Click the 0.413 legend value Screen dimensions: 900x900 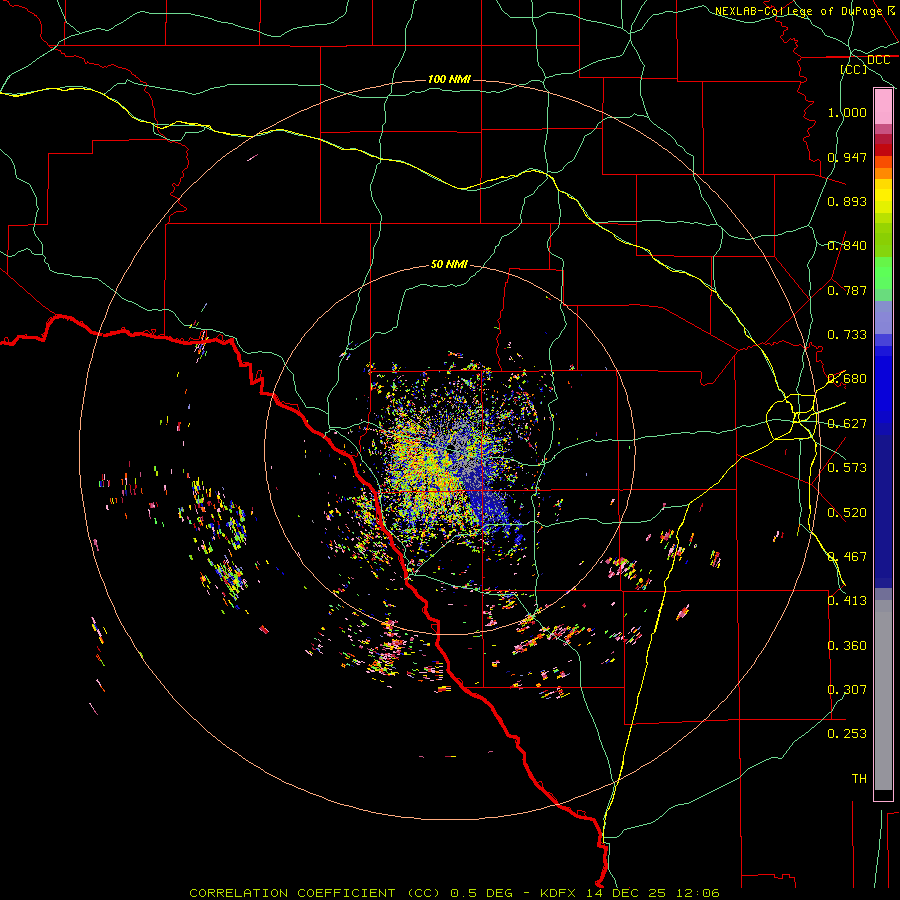(847, 601)
